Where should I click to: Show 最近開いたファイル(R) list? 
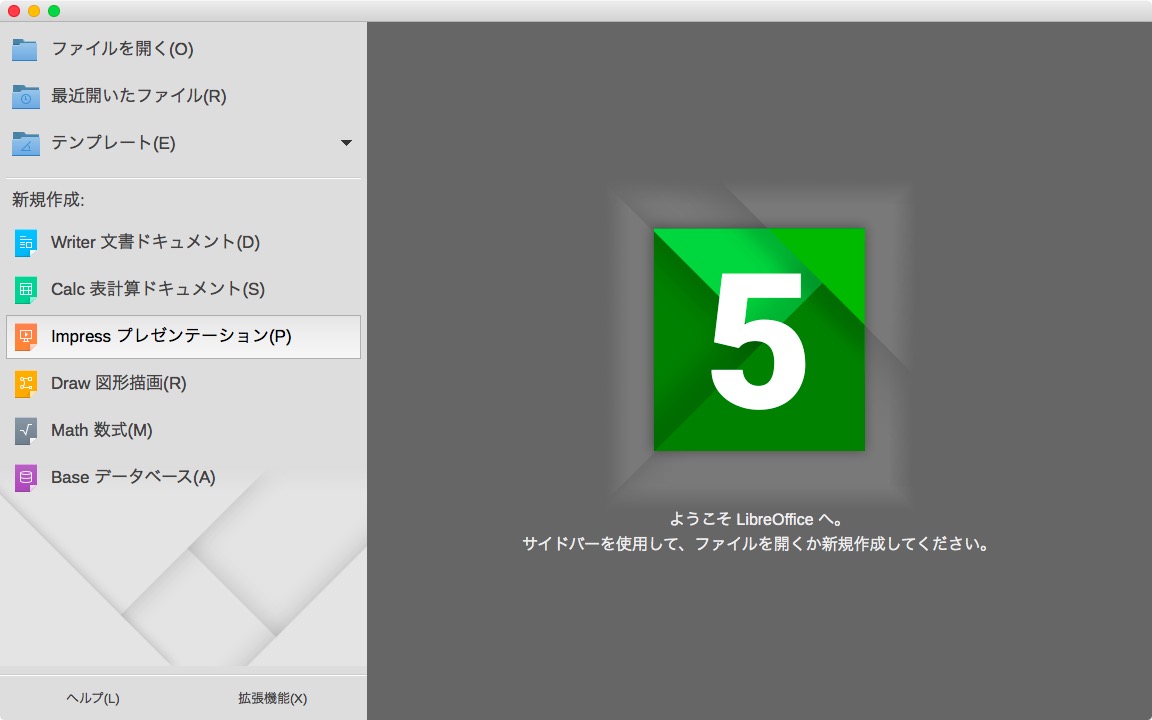click(x=138, y=96)
